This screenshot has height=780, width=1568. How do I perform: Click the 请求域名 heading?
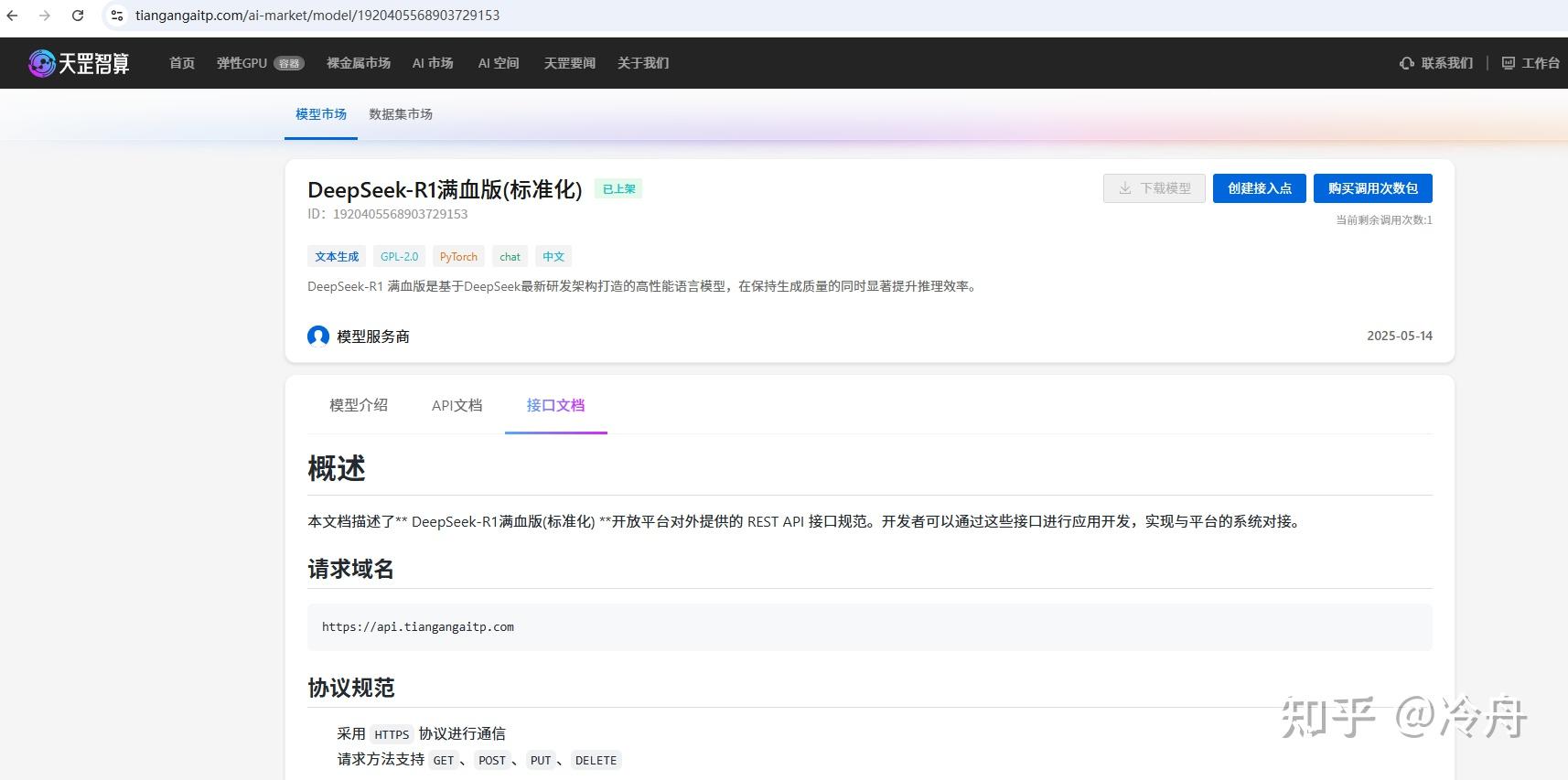pos(350,569)
